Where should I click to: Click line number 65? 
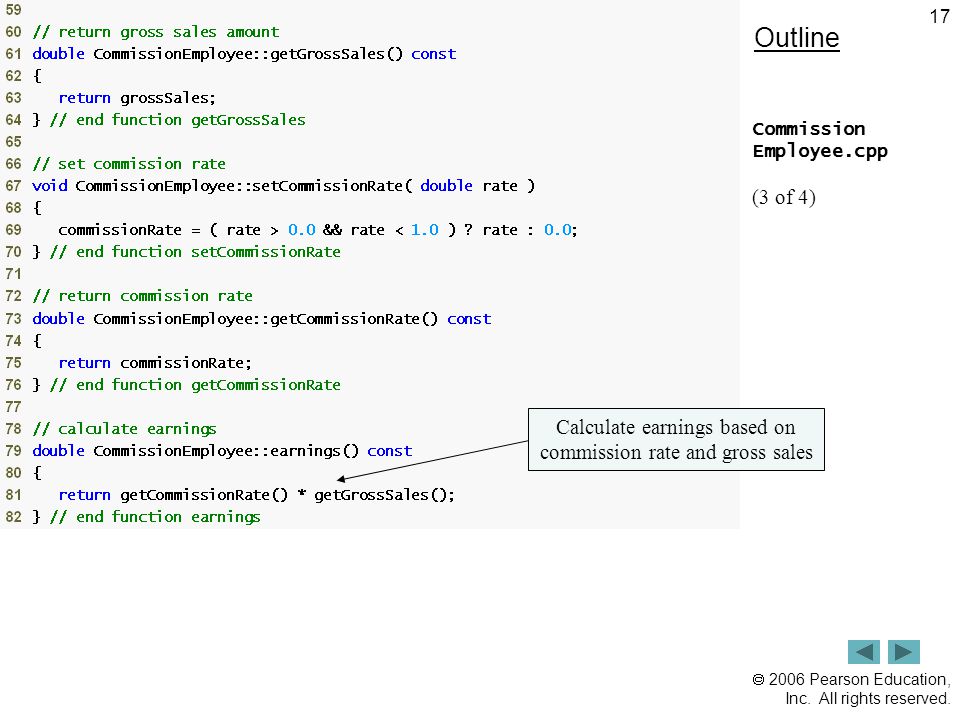point(13,142)
